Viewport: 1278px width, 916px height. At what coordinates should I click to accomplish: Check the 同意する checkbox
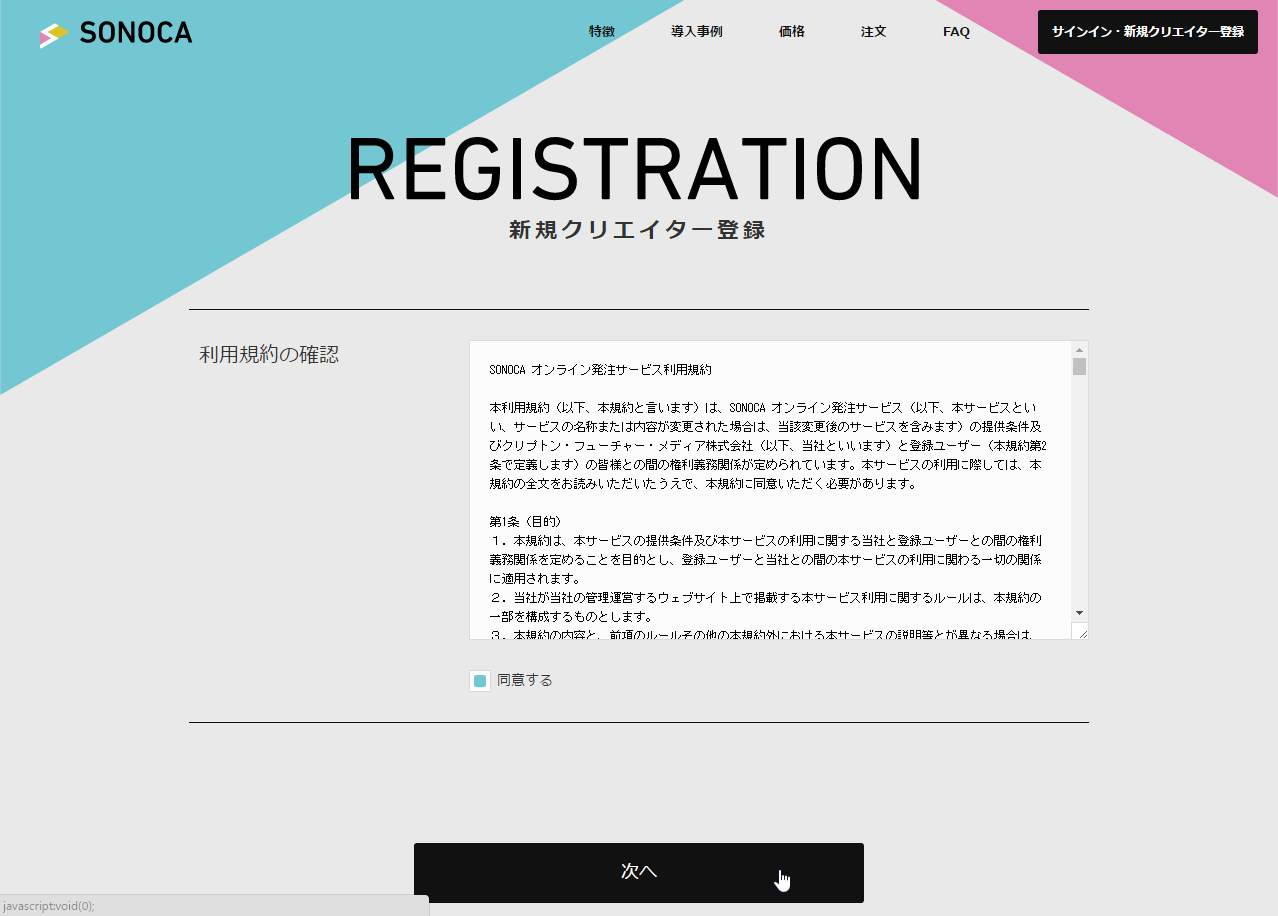point(480,681)
